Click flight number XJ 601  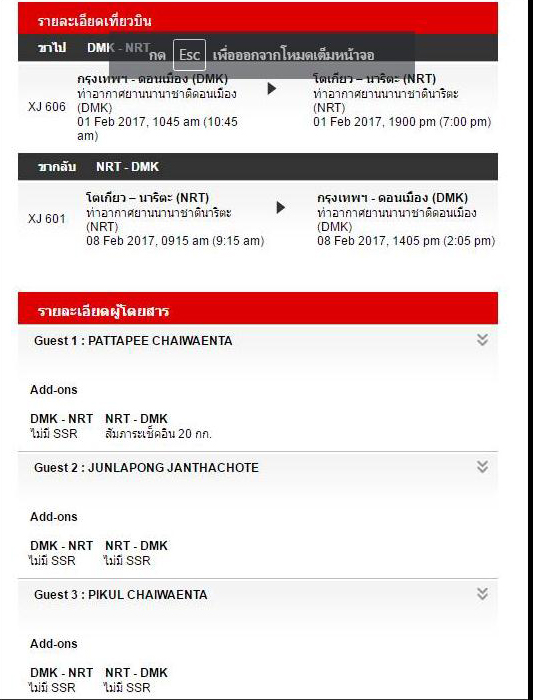pyautogui.click(x=47, y=219)
